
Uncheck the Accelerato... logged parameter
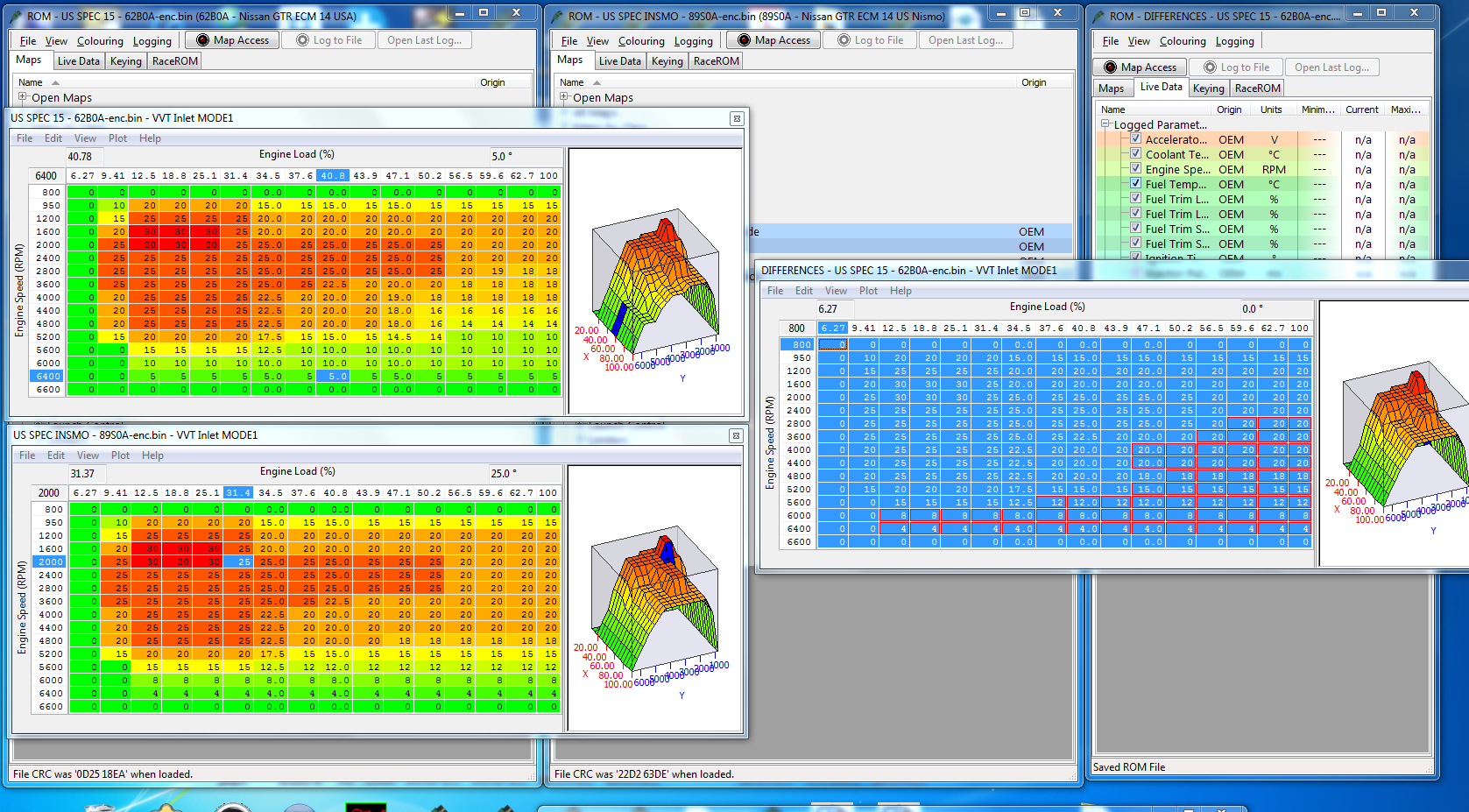point(1135,138)
